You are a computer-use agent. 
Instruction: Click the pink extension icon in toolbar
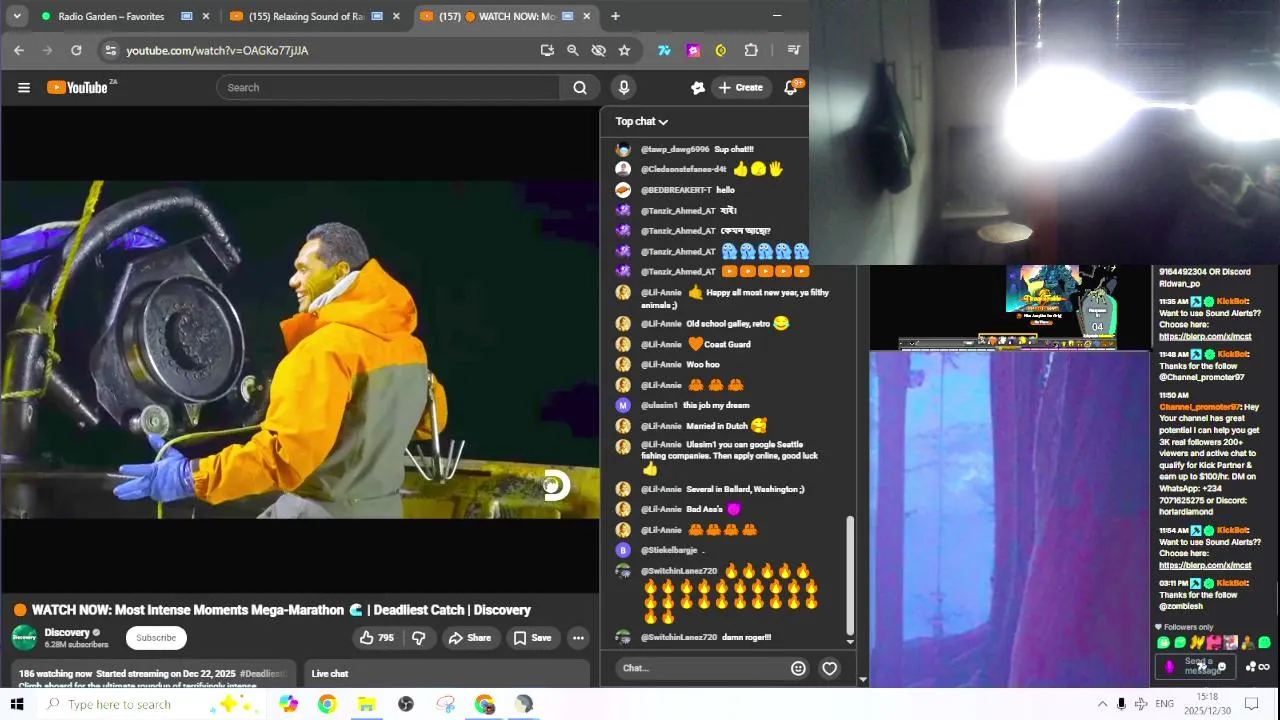(693, 50)
